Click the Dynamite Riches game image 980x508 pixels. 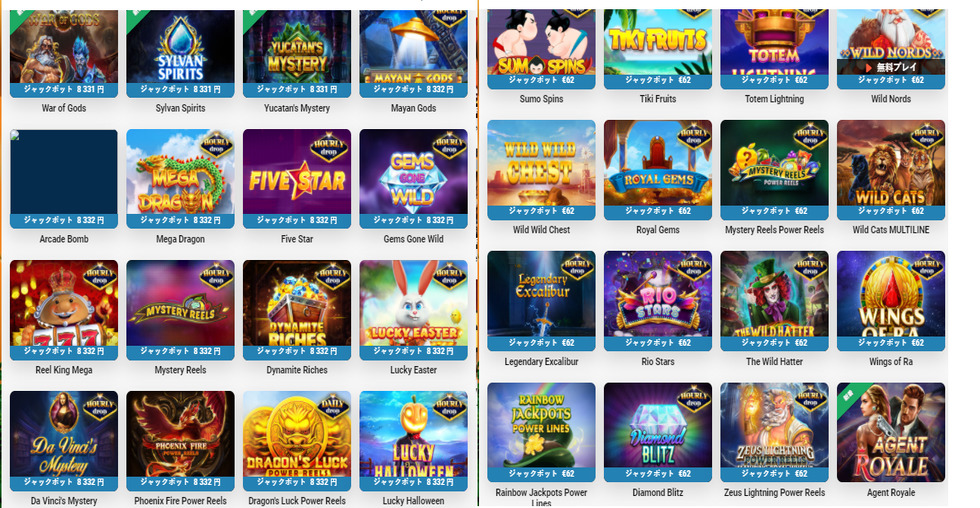297,303
